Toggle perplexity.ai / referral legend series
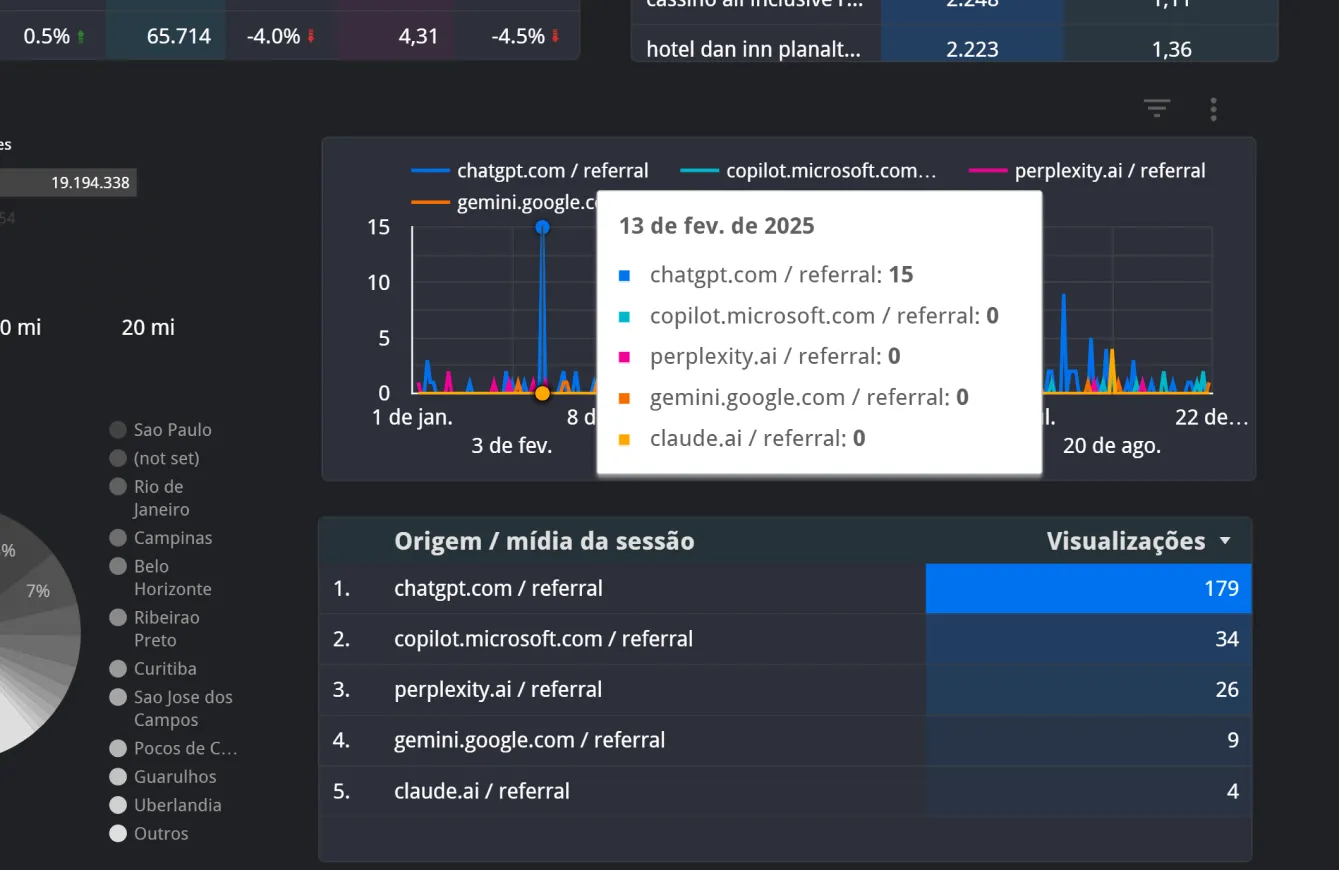Screen dimensions: 1339x870 point(1109,171)
